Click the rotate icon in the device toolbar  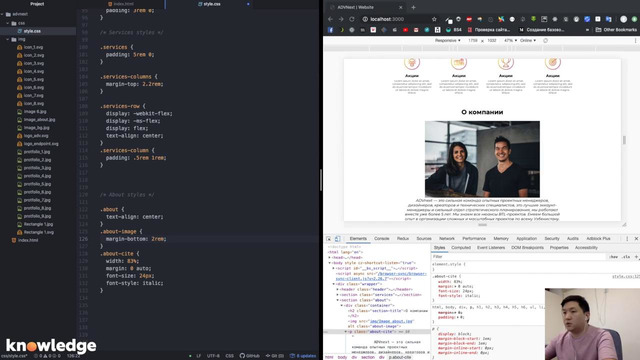tap(545, 40)
